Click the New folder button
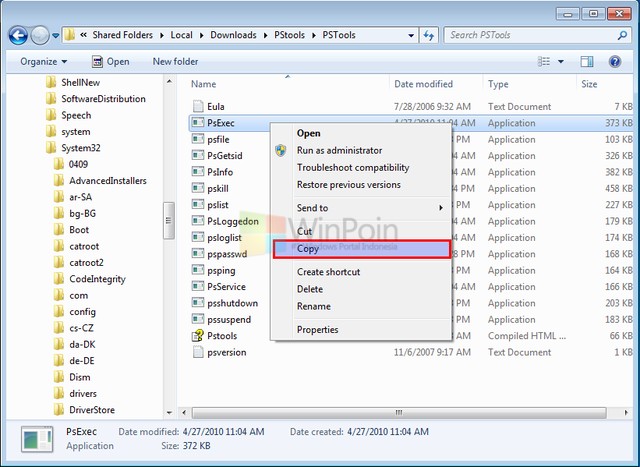Image resolution: width=640 pixels, height=467 pixels. click(176, 62)
